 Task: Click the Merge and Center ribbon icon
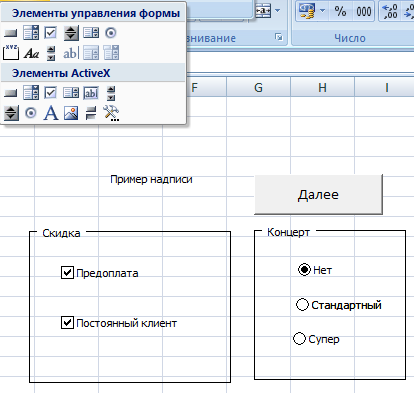[263, 11]
